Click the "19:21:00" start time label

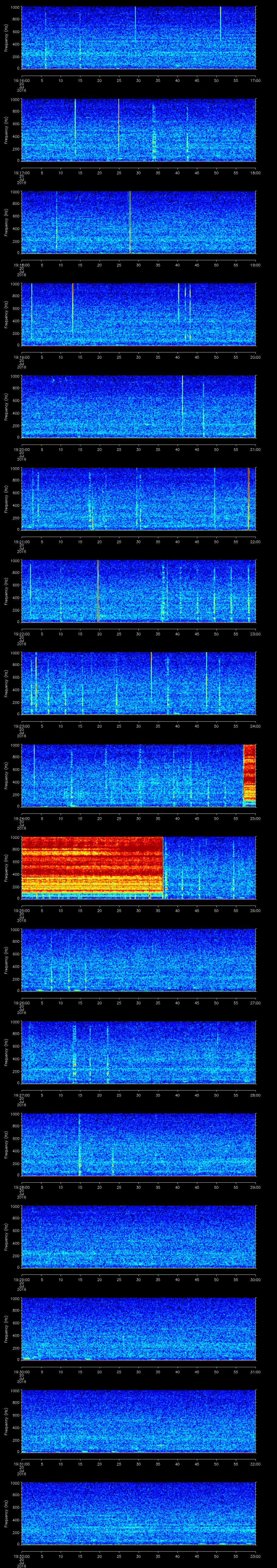tap(21, 542)
